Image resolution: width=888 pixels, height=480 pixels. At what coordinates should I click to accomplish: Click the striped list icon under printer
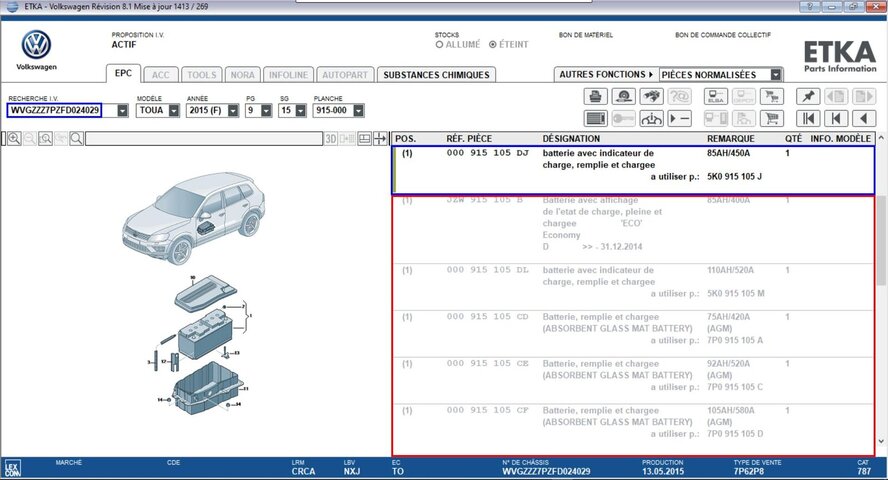(595, 118)
